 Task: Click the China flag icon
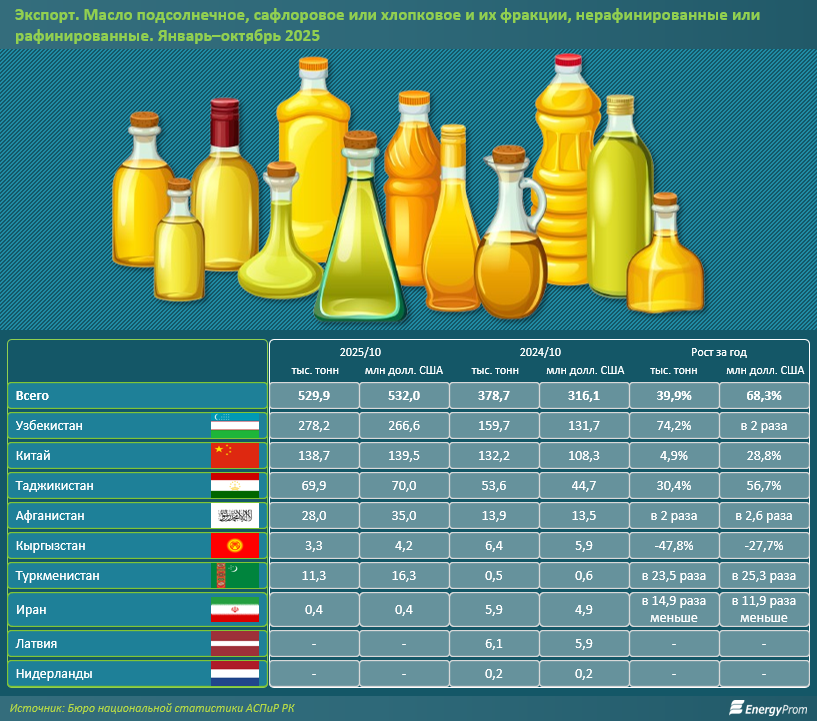(x=235, y=456)
